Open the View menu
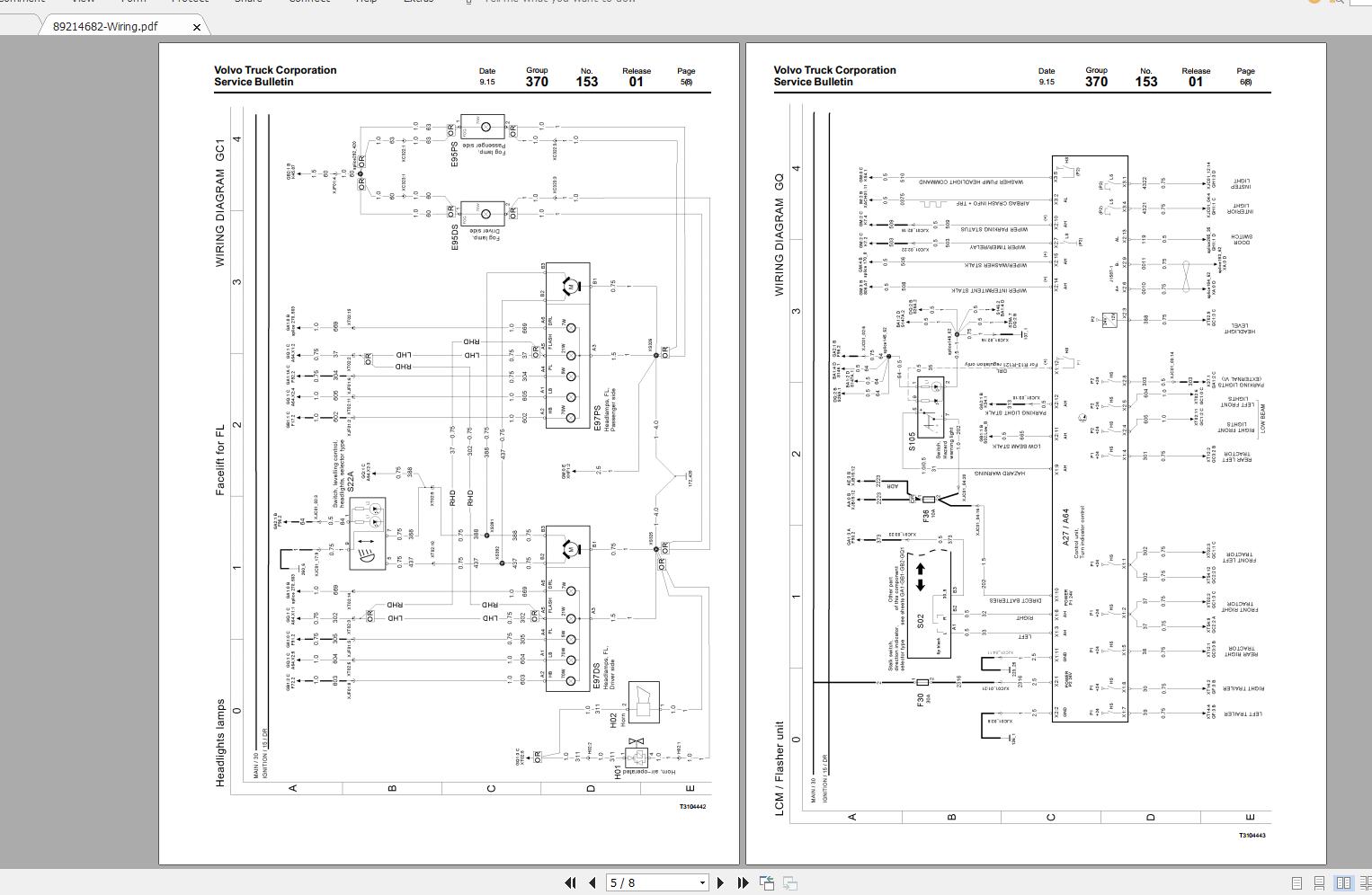This screenshot has width=1372, height=895. [x=84, y=4]
